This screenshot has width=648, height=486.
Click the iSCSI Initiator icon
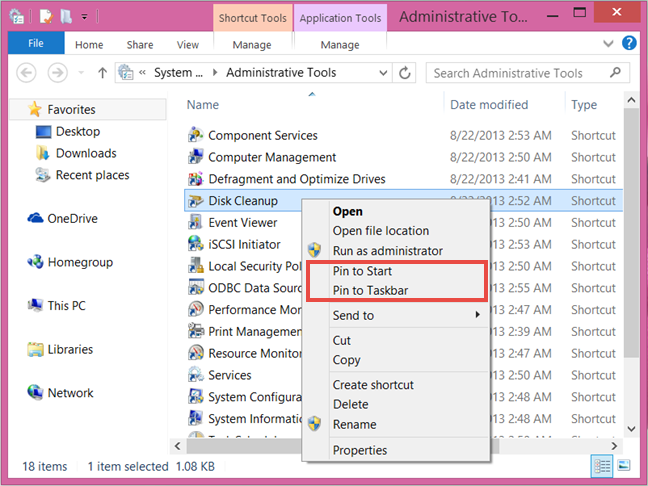(x=195, y=244)
